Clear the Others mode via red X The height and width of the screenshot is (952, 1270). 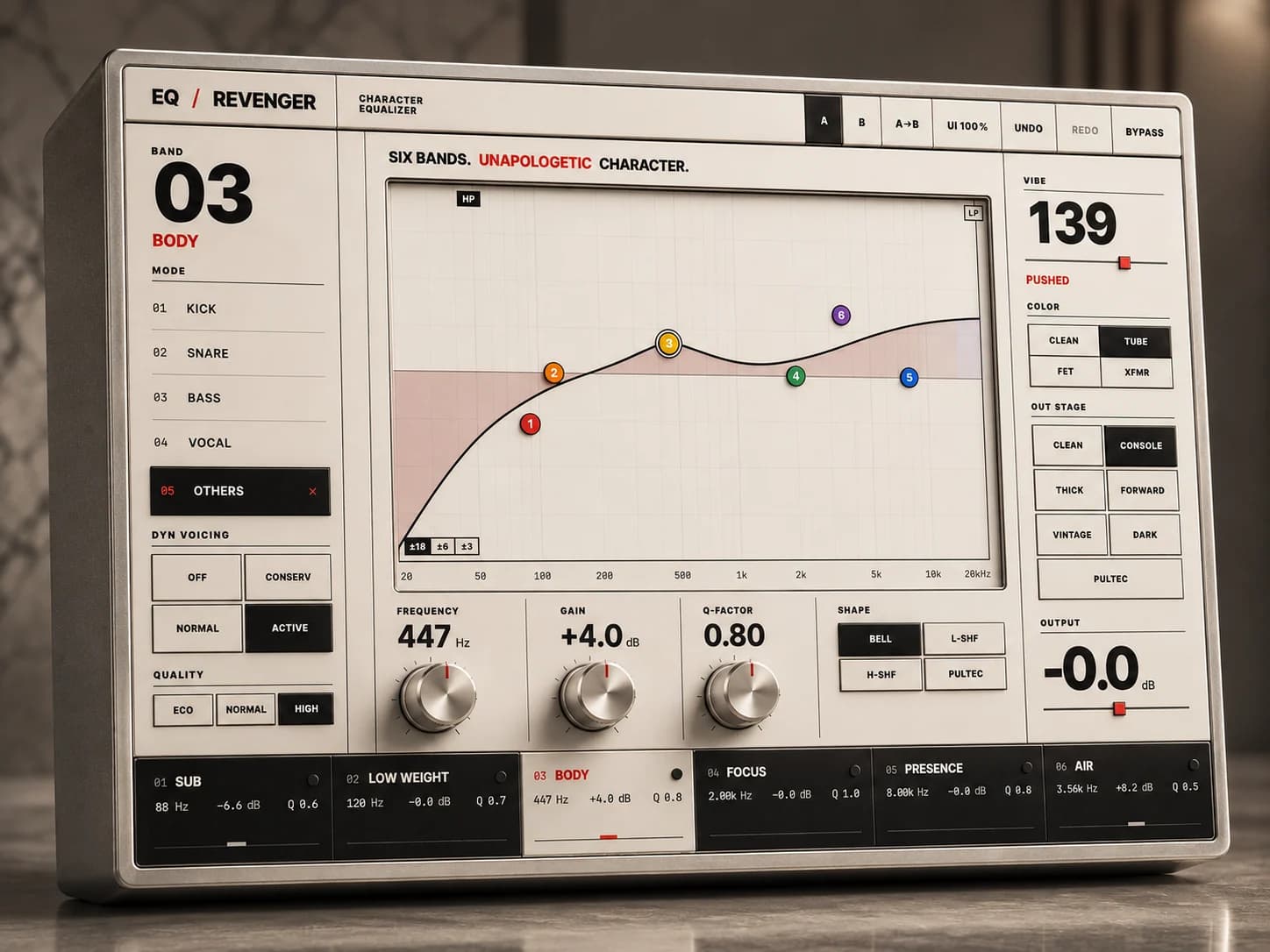pyautogui.click(x=312, y=492)
